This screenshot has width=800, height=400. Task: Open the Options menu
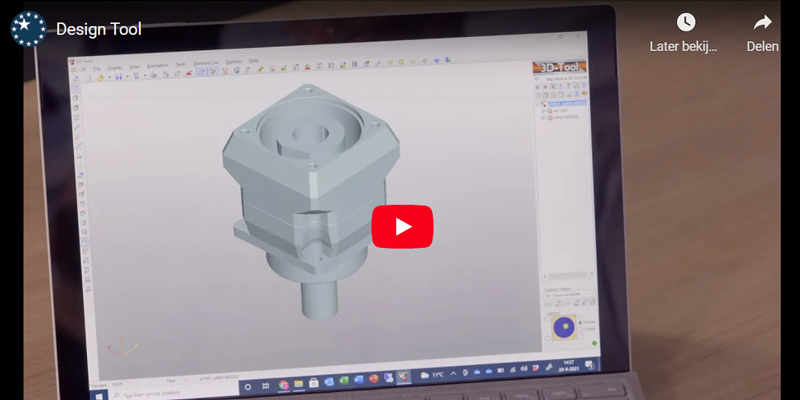point(234,63)
